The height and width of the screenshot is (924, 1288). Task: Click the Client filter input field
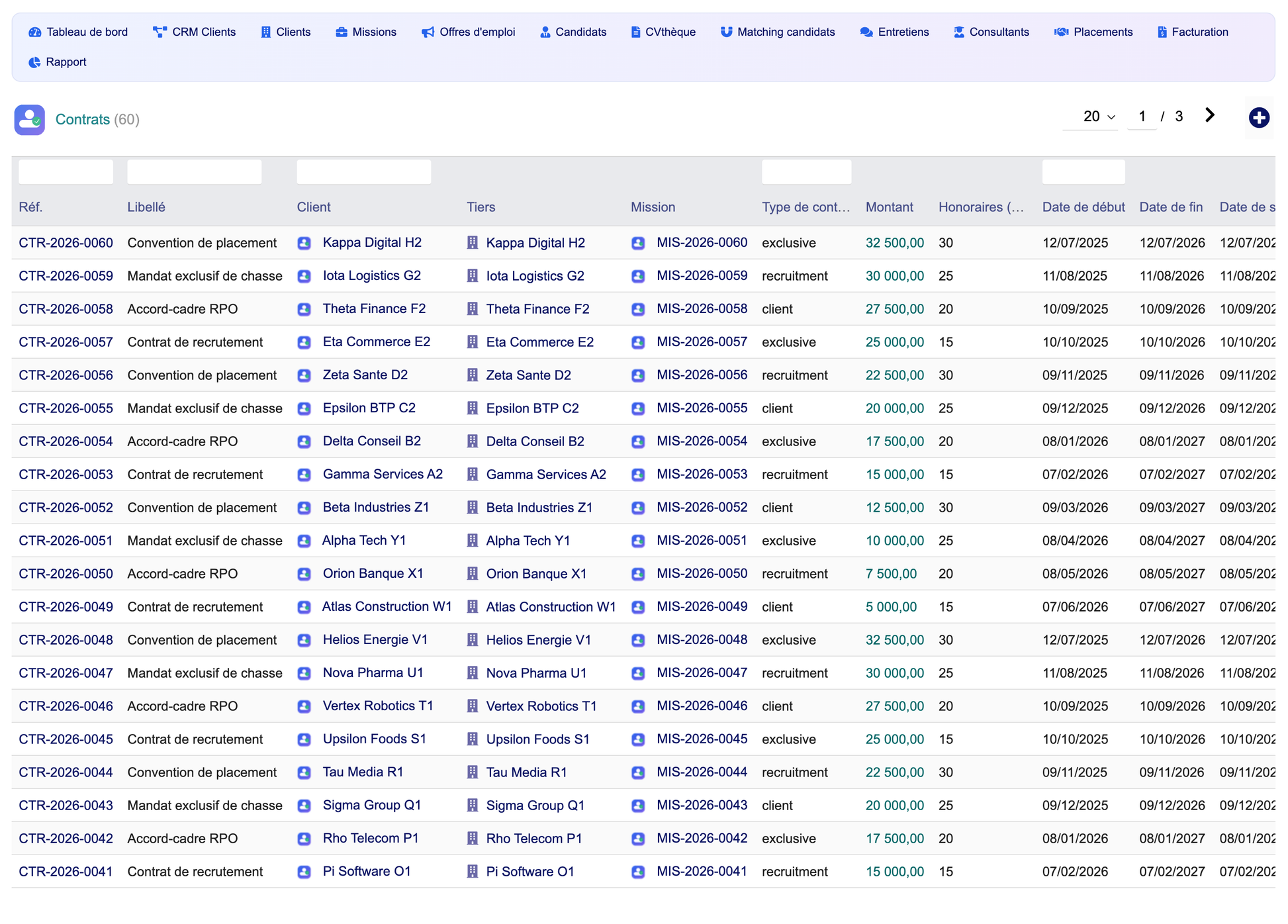click(x=364, y=172)
